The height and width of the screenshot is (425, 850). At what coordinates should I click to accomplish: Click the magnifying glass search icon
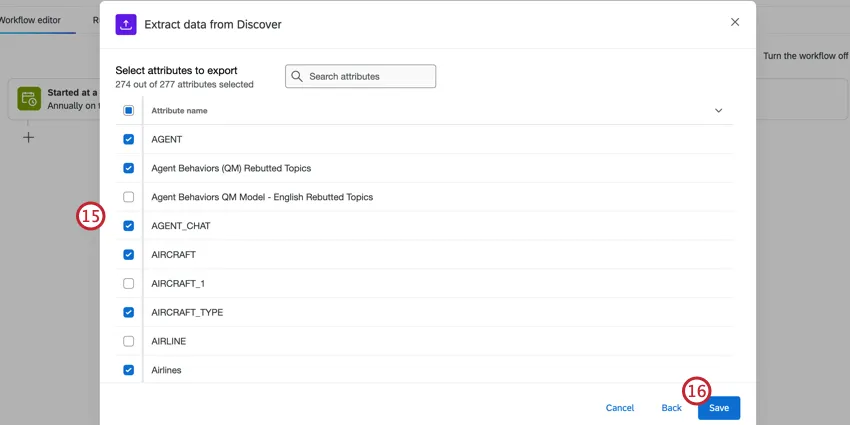pyautogui.click(x=297, y=76)
